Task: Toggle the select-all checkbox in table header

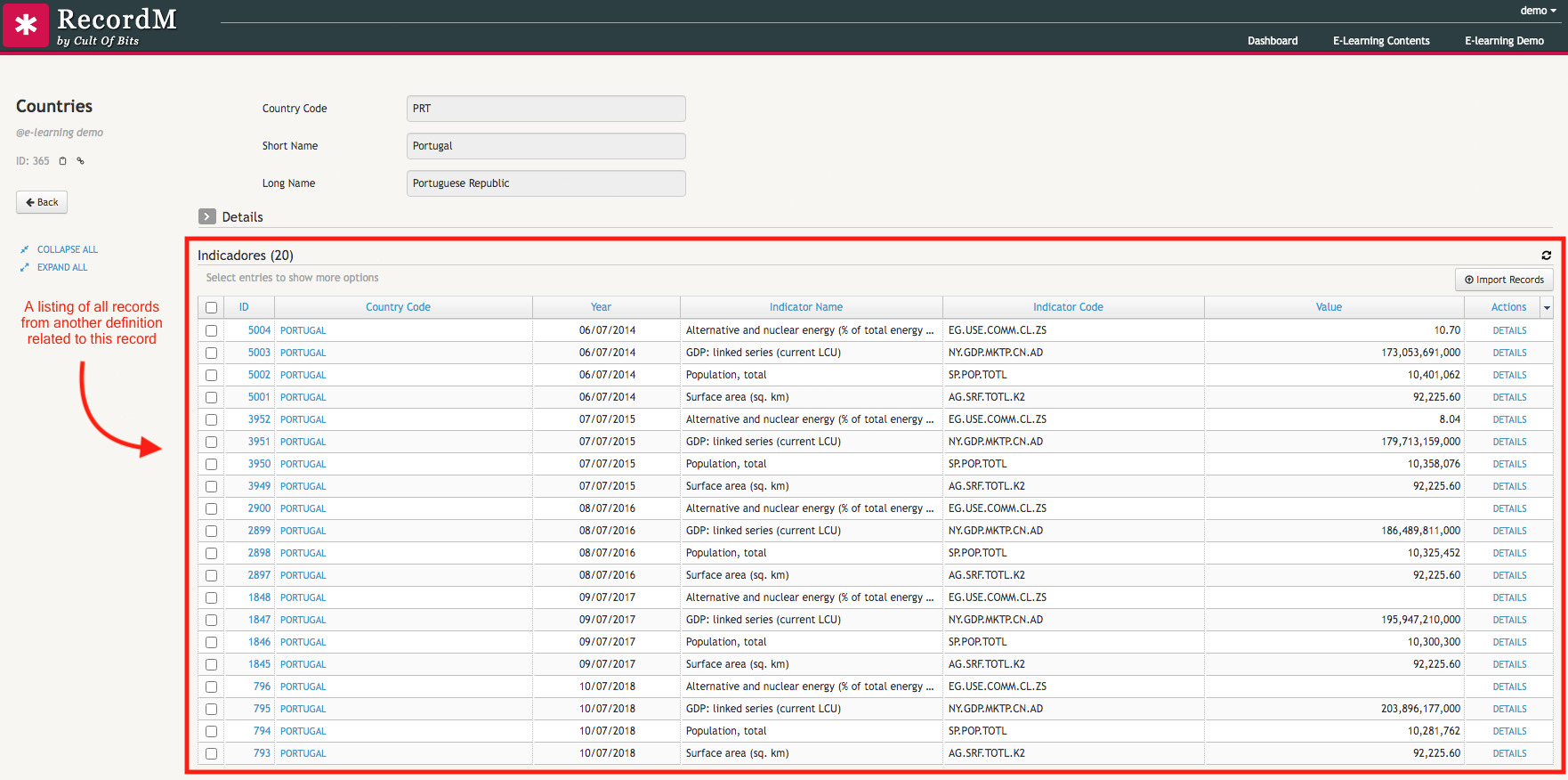Action: [211, 307]
